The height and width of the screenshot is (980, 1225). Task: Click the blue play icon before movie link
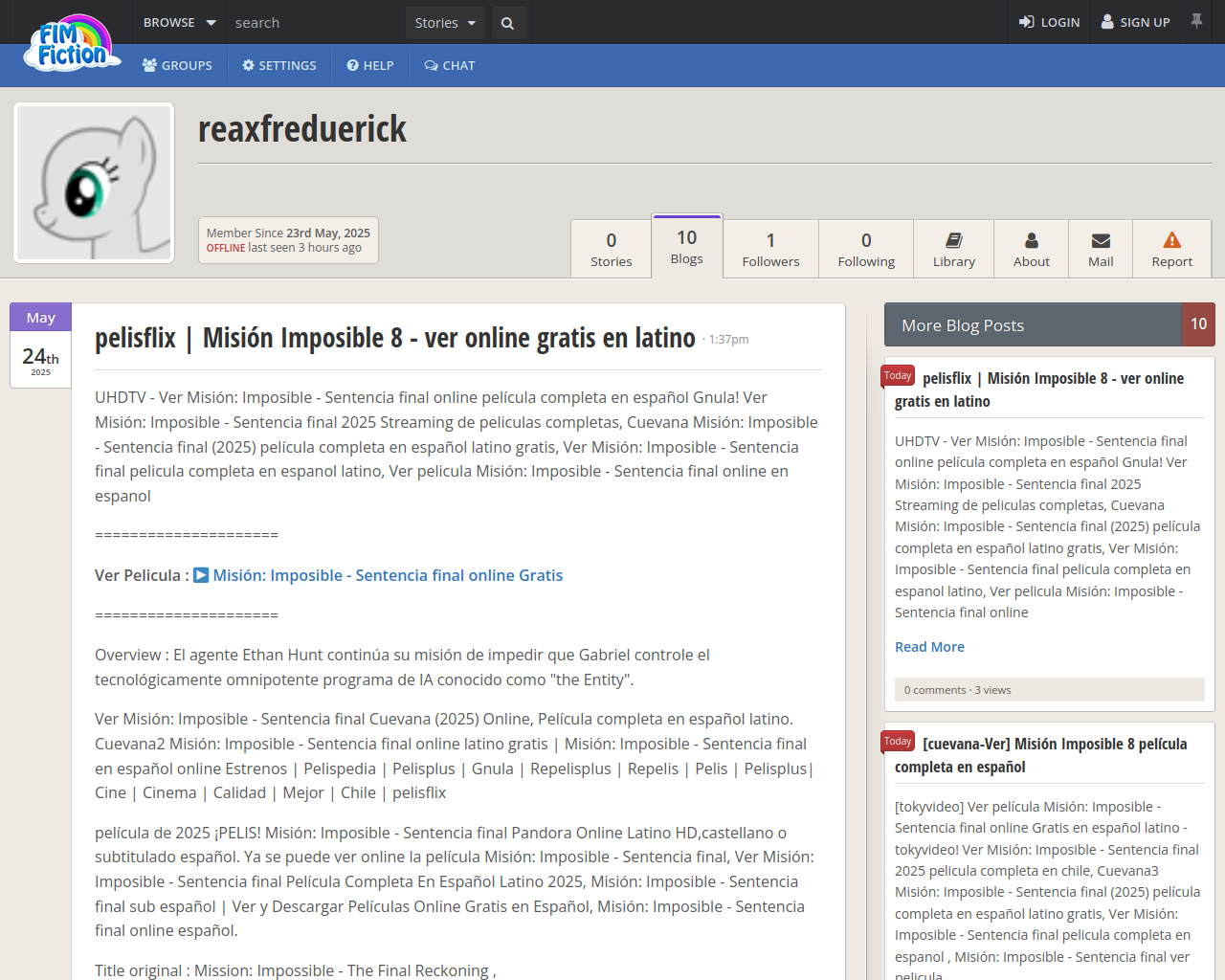click(201, 575)
